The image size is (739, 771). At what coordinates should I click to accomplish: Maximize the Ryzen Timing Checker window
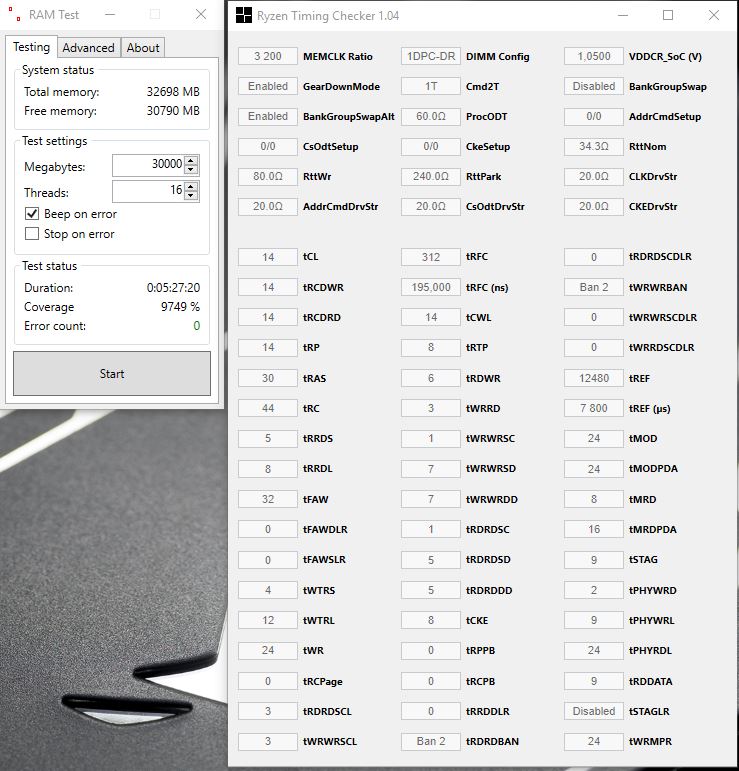click(x=668, y=15)
